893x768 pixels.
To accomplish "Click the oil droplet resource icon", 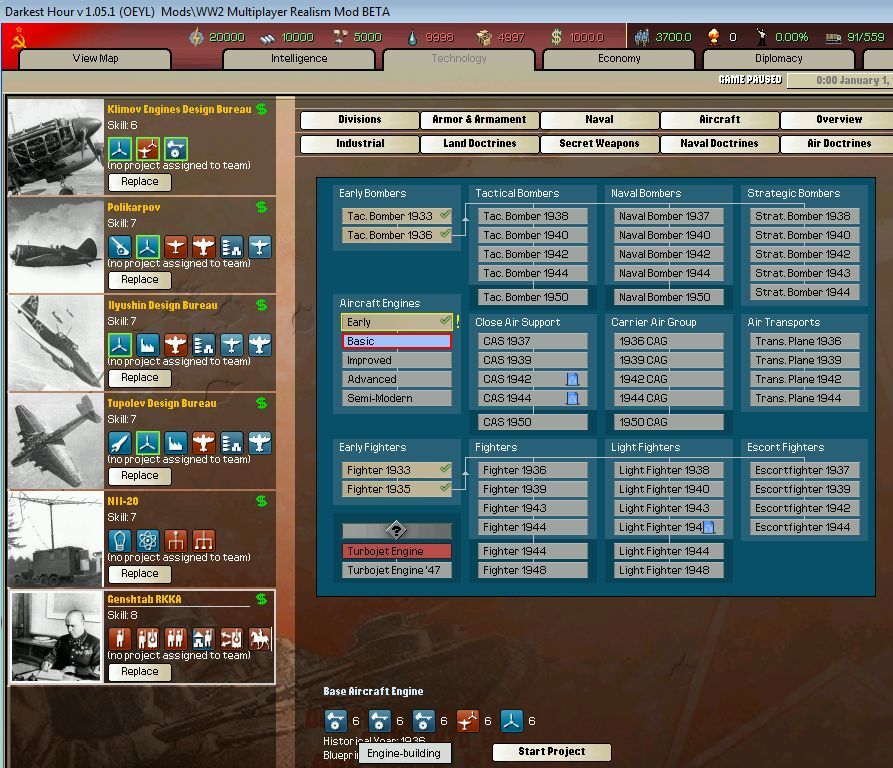I will click(413, 37).
